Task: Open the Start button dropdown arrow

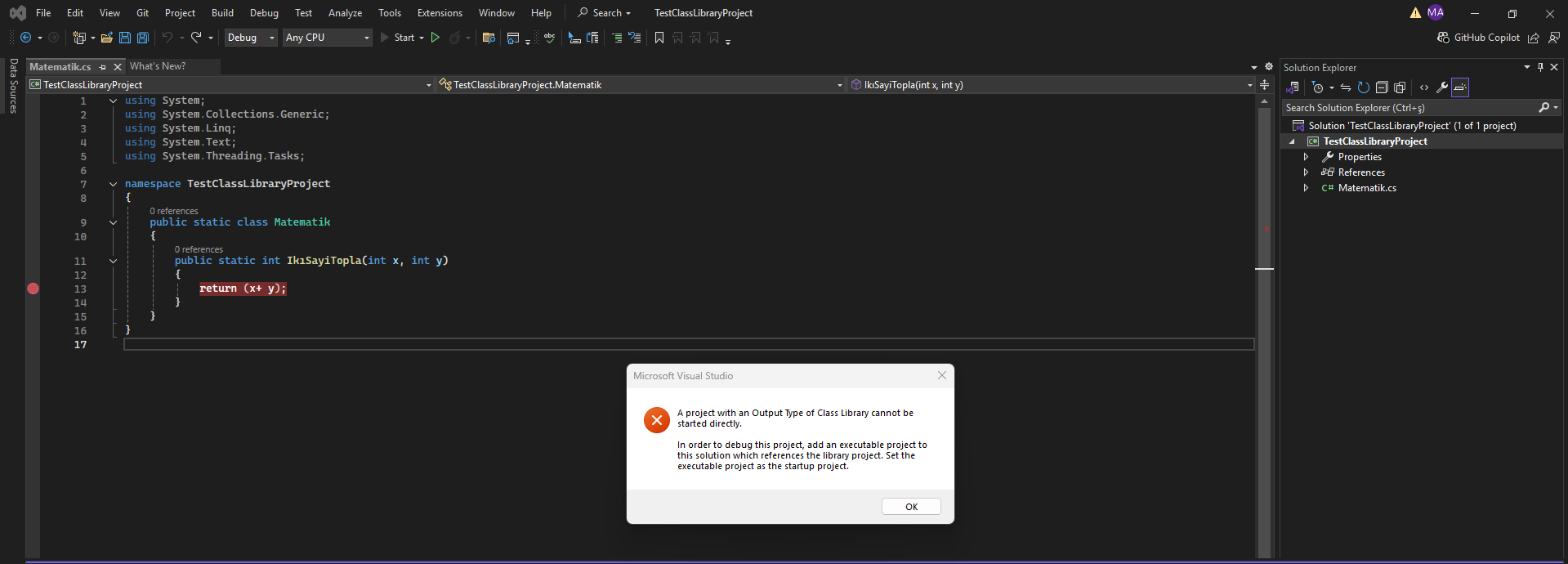Action: 422,38
